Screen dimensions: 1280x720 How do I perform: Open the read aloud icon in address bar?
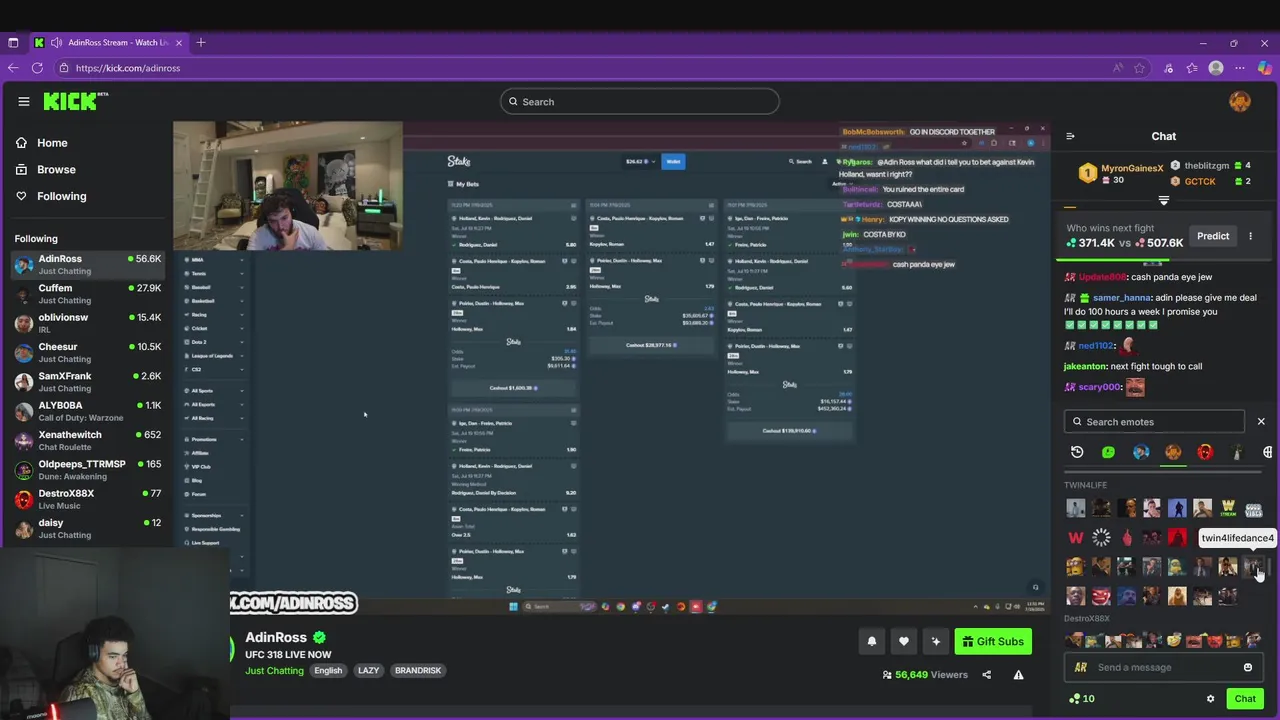1117,68
